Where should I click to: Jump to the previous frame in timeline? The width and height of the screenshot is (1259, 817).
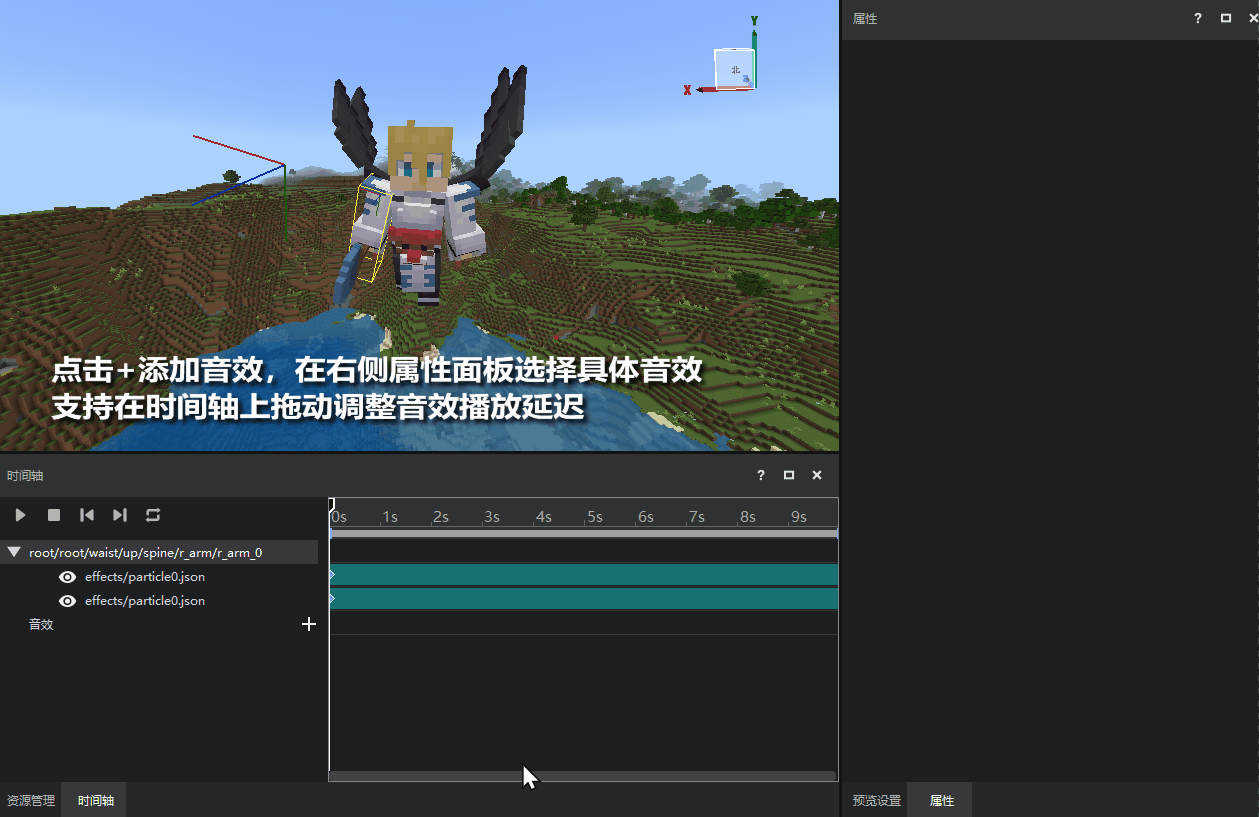[87, 515]
